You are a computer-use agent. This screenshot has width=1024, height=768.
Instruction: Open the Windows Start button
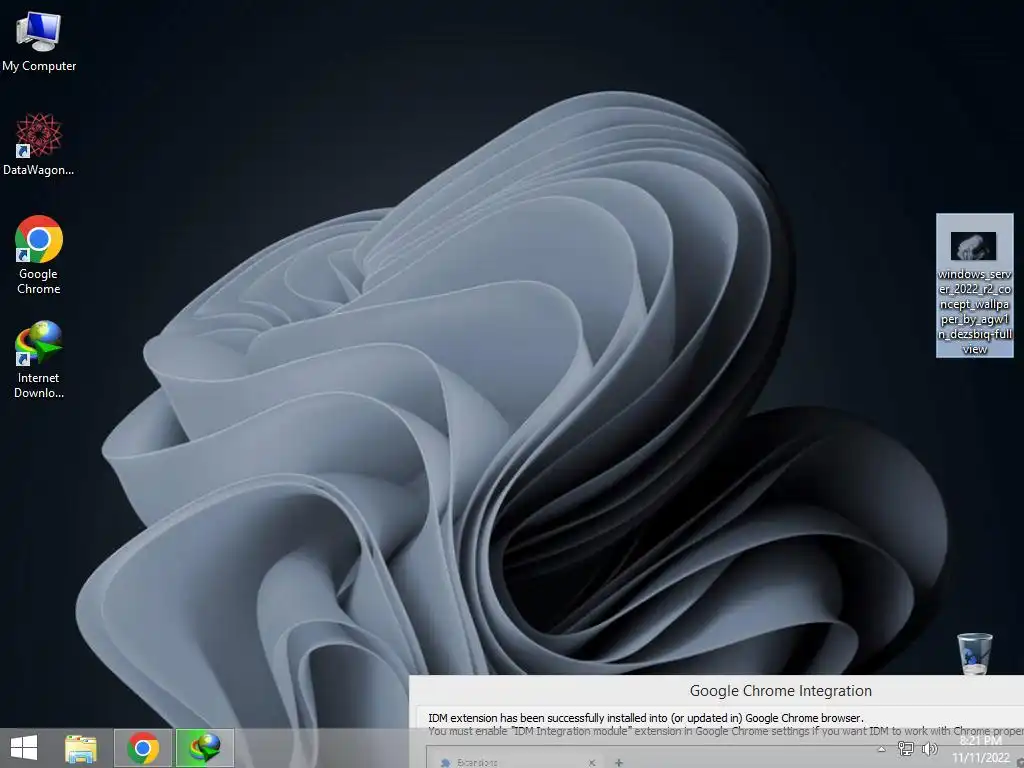[24, 748]
